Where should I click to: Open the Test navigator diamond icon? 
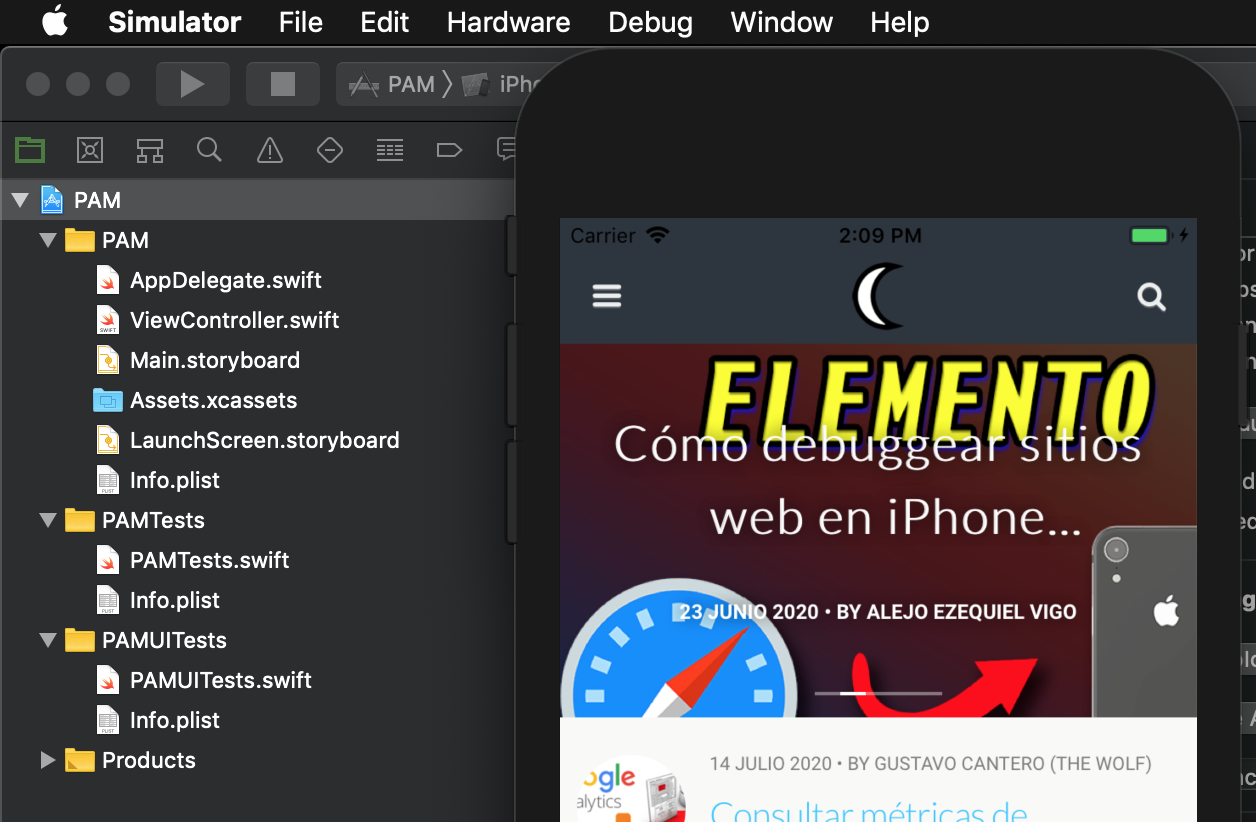(x=329, y=150)
